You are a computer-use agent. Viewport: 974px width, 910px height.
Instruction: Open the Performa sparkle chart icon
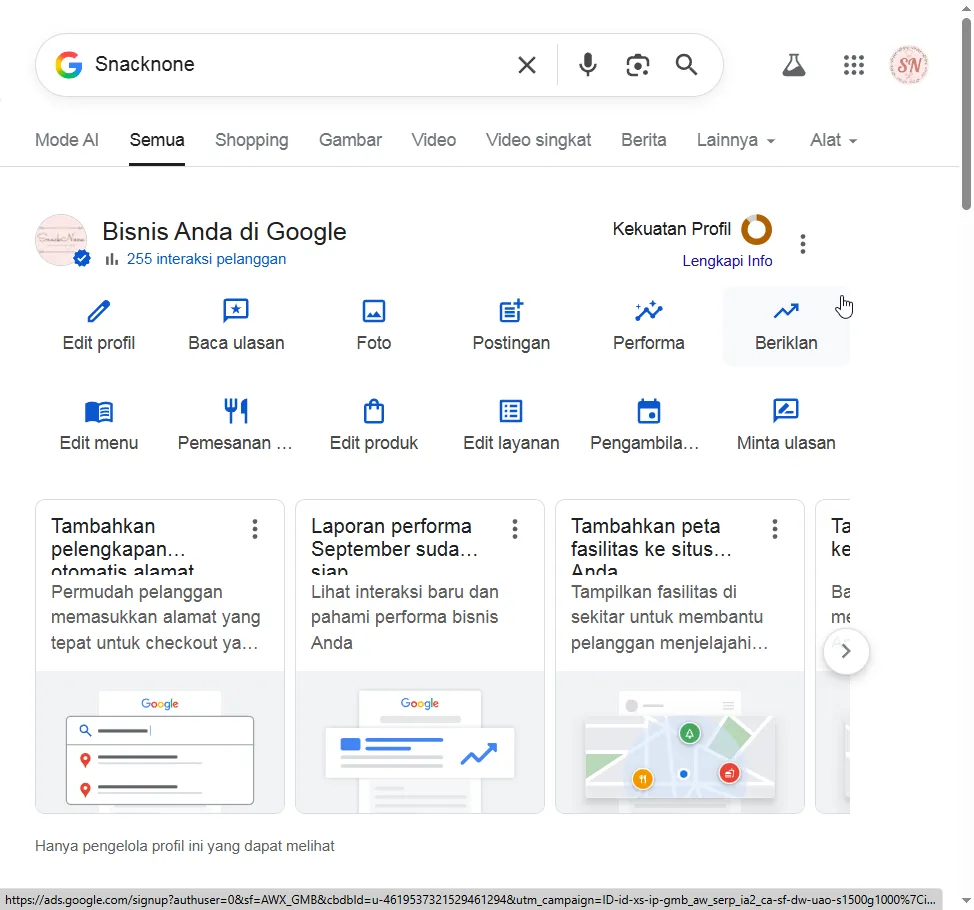point(649,311)
